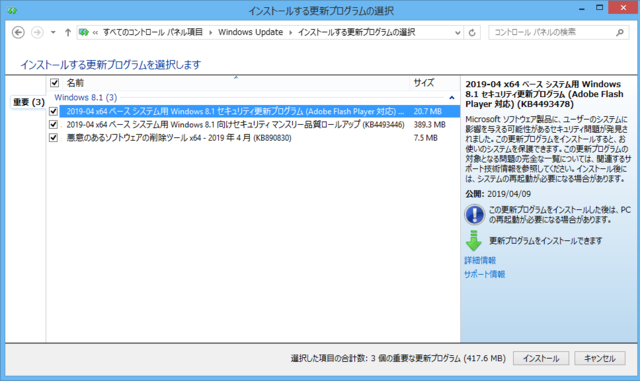Click the search magnifier icon

click(x=620, y=32)
